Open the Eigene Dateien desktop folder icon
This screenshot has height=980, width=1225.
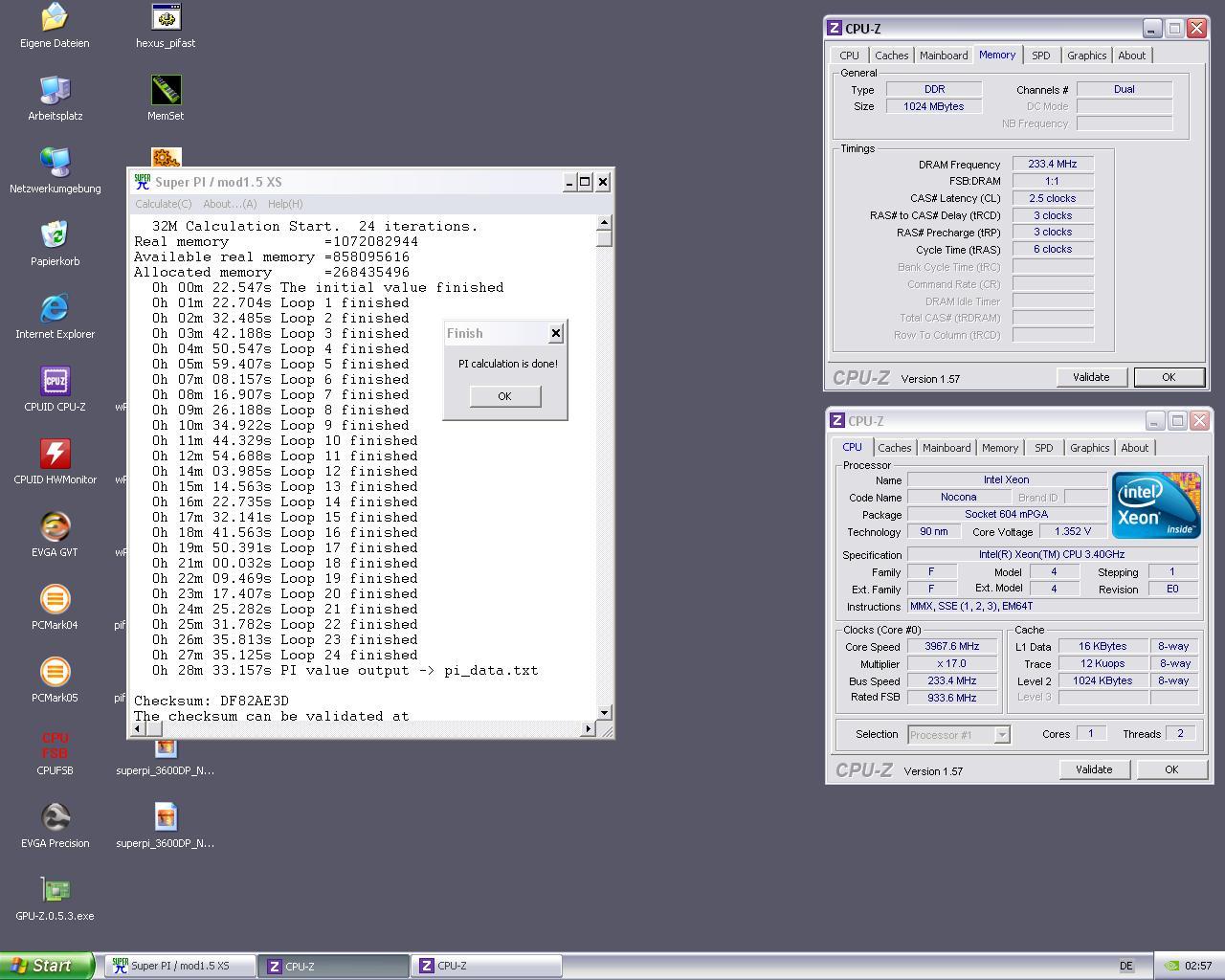55,17
